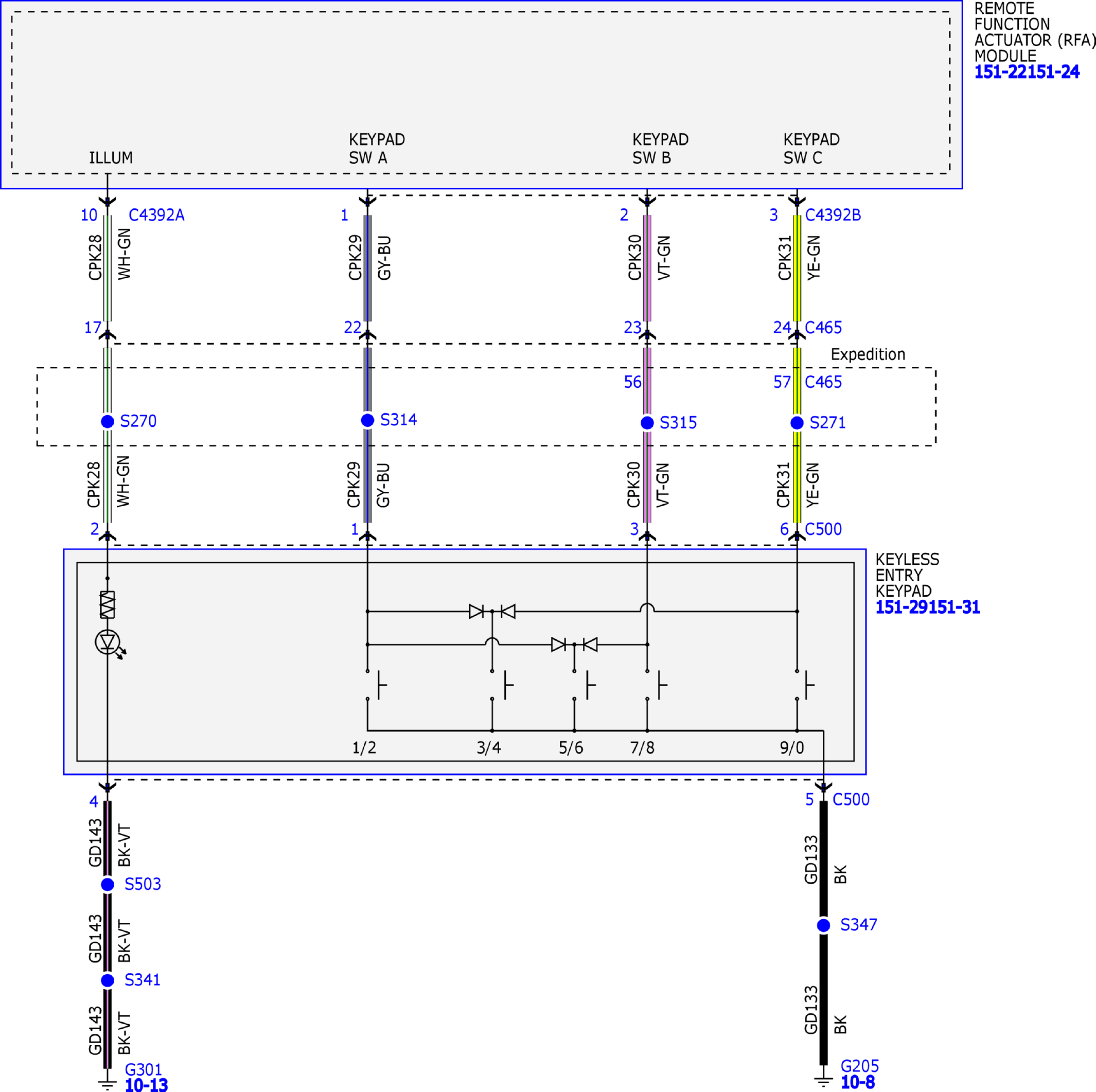1096x1092 pixels.
Task: Click the KEYPAD SW C label
Action: click(x=811, y=149)
